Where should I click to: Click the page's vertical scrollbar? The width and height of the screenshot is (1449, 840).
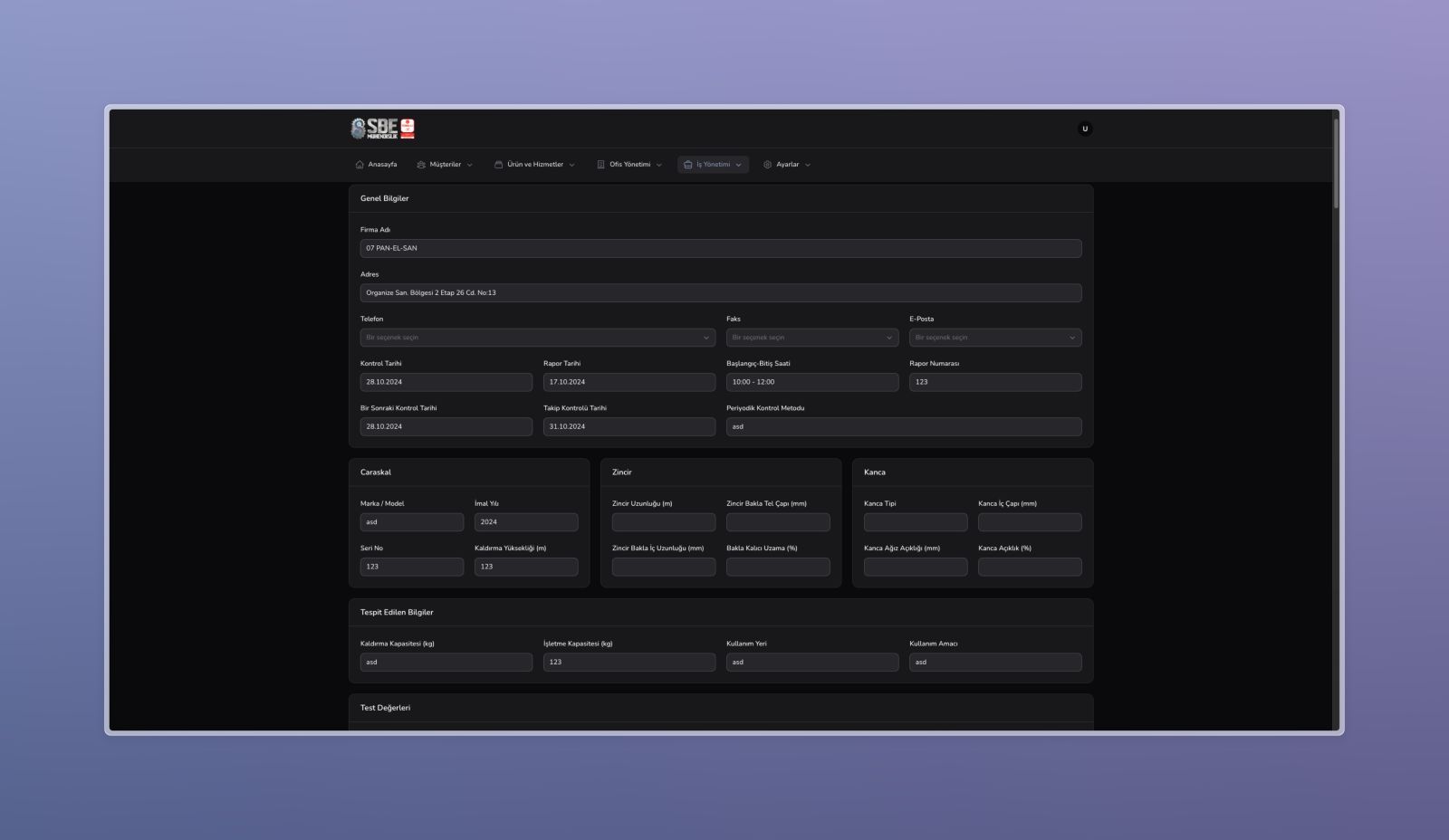(1335, 163)
